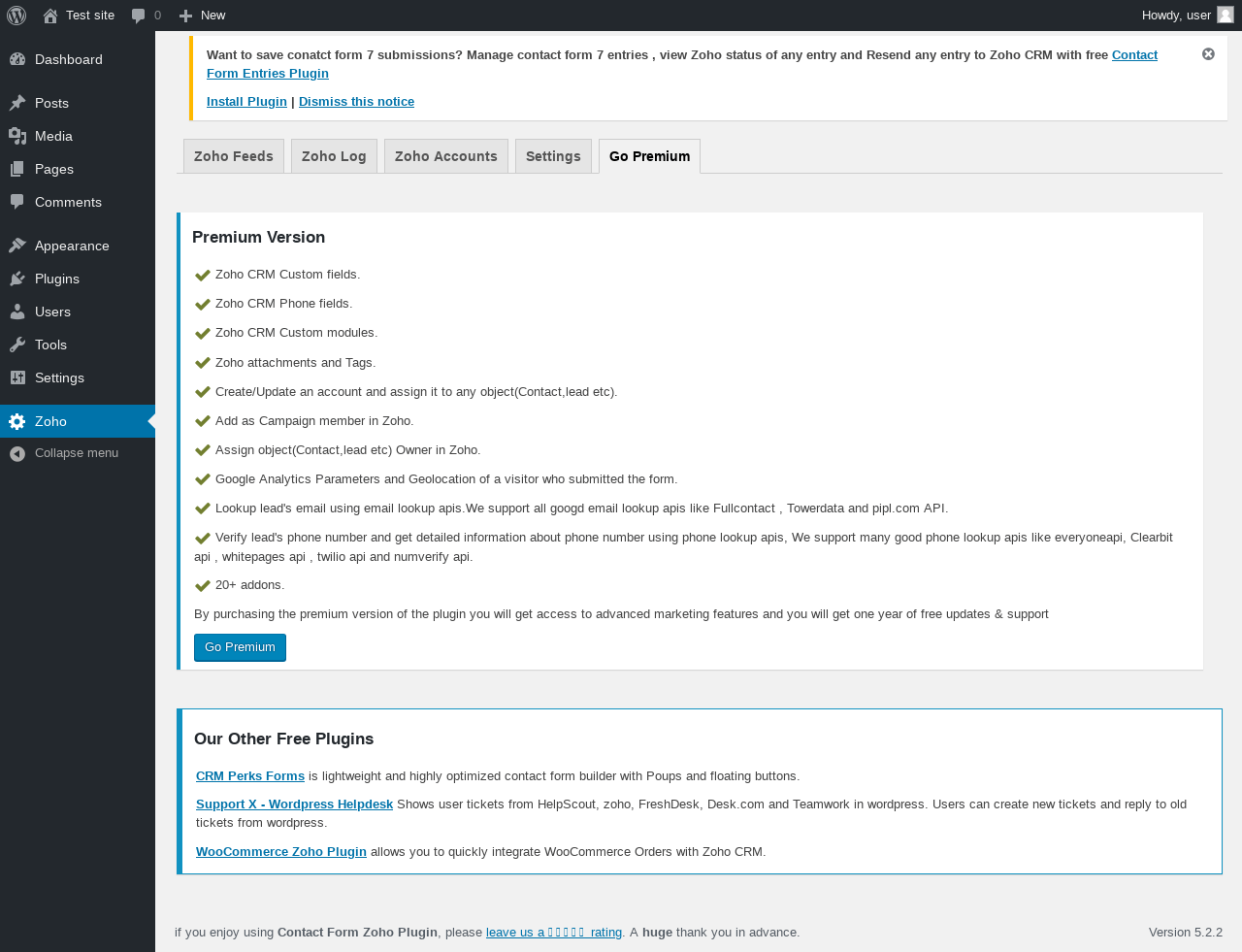Click the Our Other Free Plugins heading
Viewport: 1242px width, 952px height.
(x=283, y=739)
